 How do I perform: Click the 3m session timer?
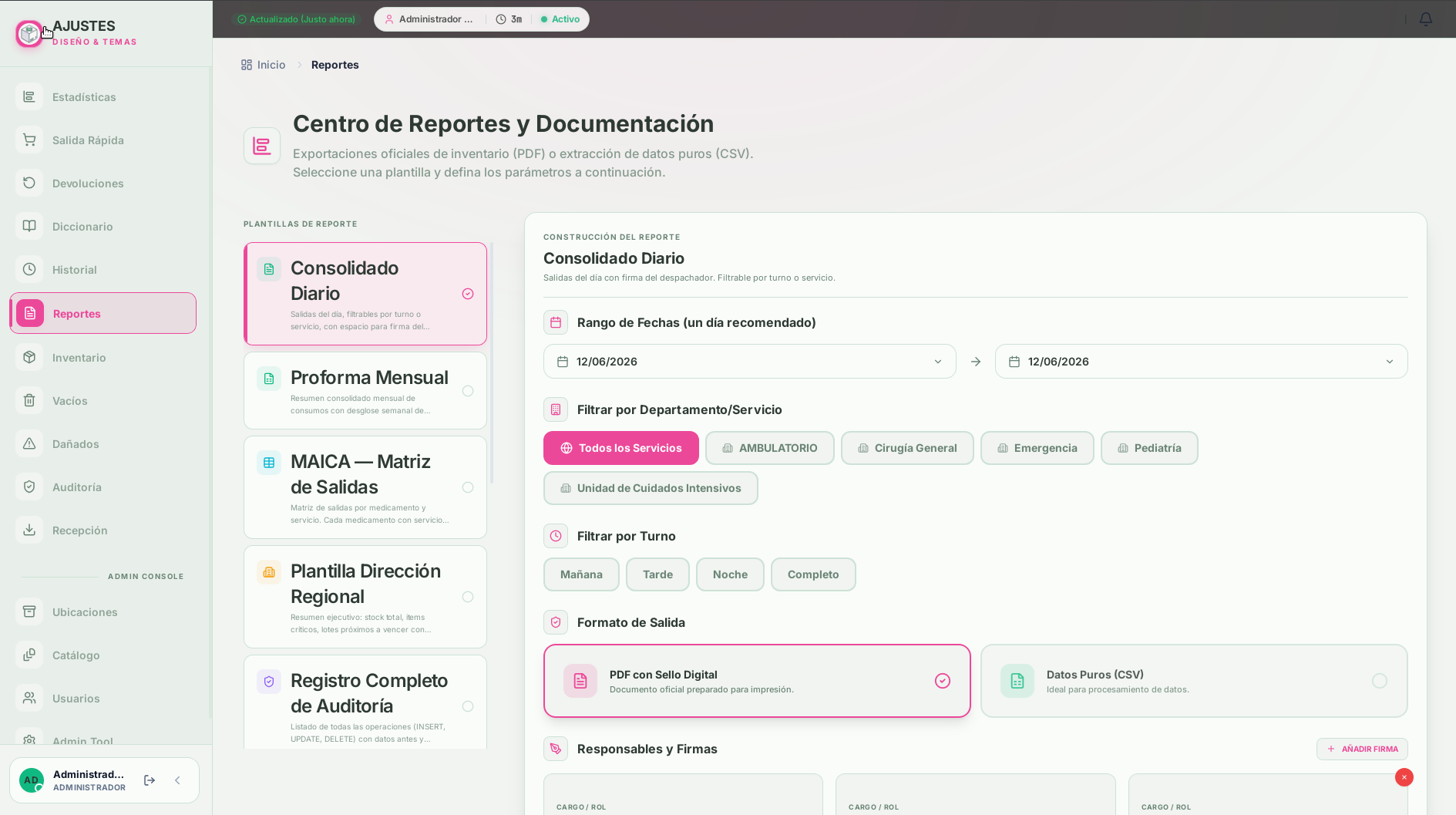coord(509,19)
